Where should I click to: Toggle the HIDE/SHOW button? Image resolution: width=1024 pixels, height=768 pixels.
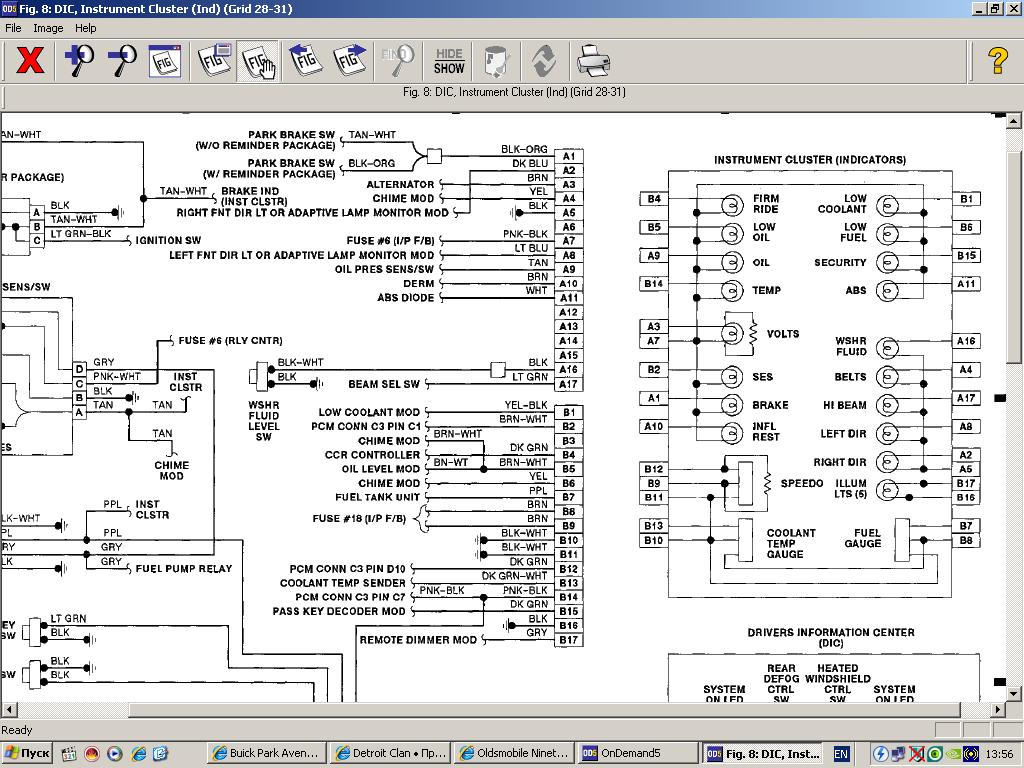tap(449, 61)
